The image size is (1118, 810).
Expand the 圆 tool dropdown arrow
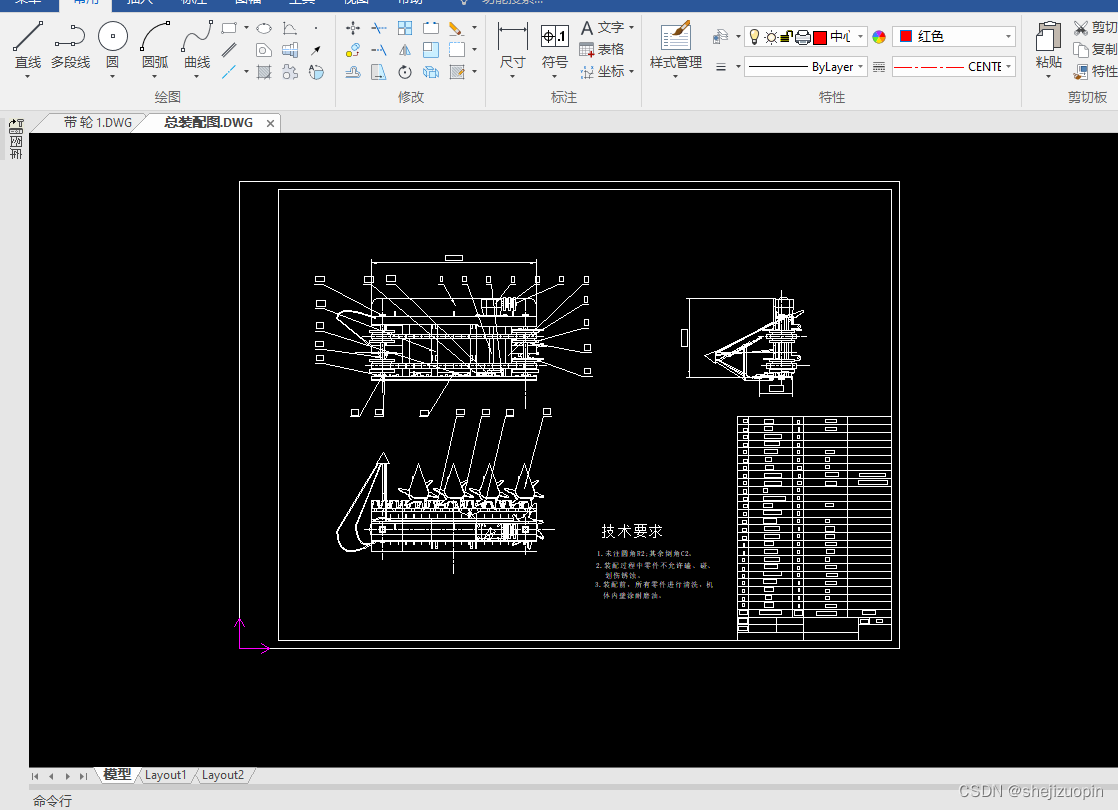point(113,76)
